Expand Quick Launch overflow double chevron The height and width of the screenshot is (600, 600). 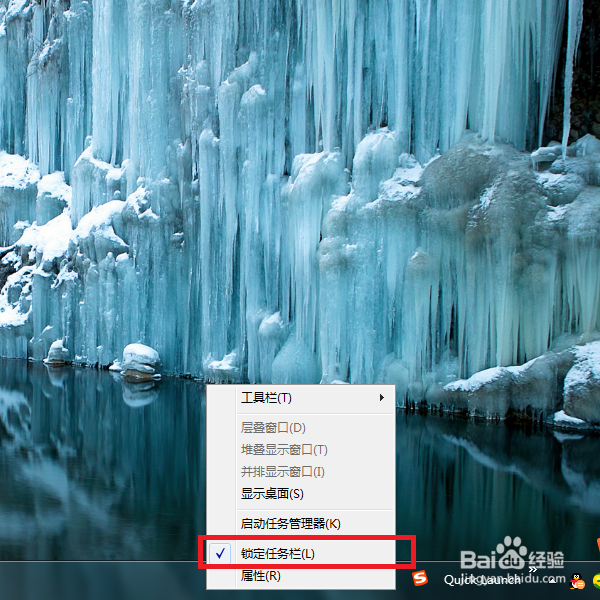(533, 570)
